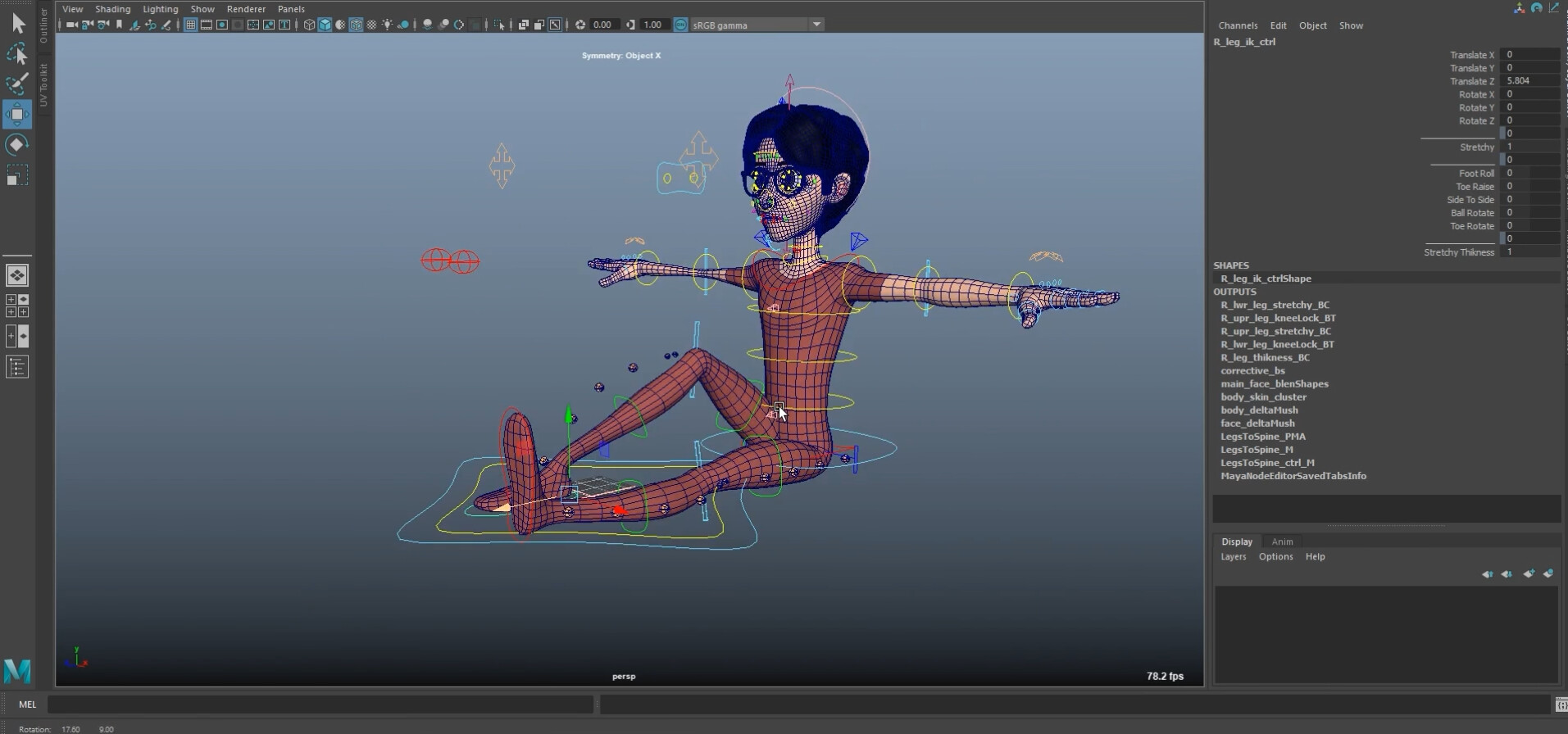Viewport: 1568px width, 734px height.
Task: Click the camera bookmark icon
Action: (x=119, y=25)
